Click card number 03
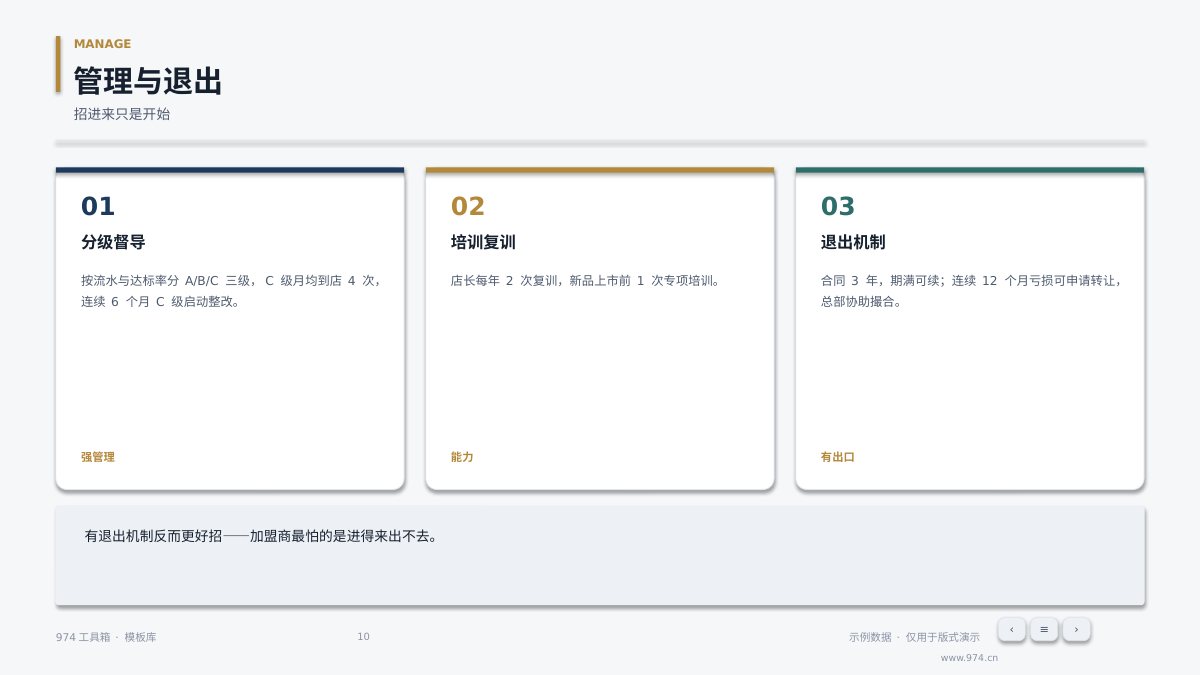The image size is (1200, 675). coord(838,207)
